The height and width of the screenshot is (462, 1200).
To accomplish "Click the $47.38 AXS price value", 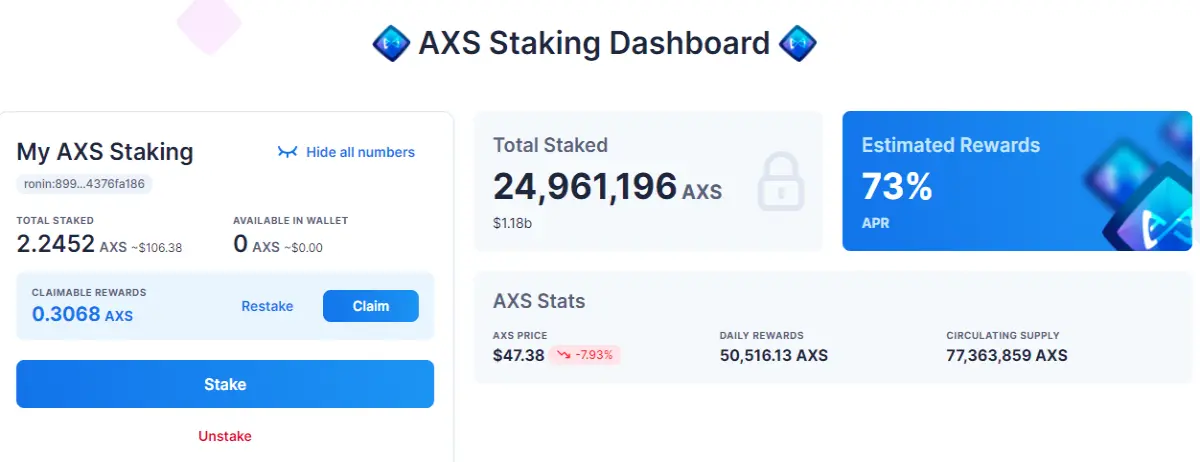I will tap(518, 355).
